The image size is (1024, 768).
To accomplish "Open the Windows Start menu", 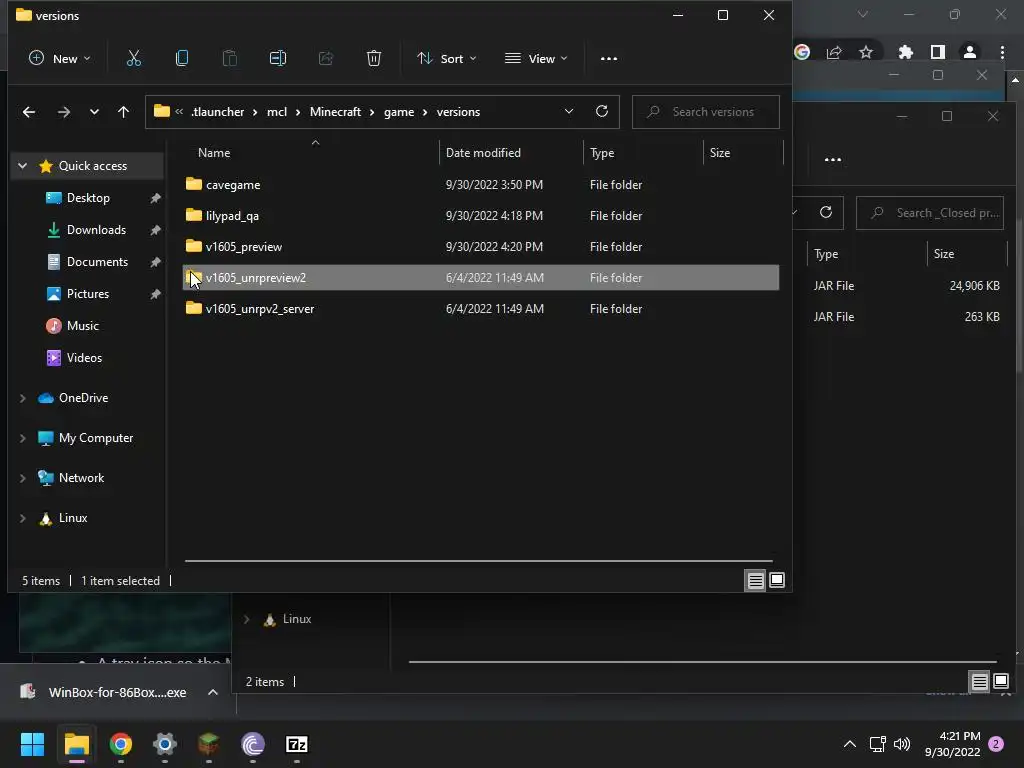I will (32, 744).
